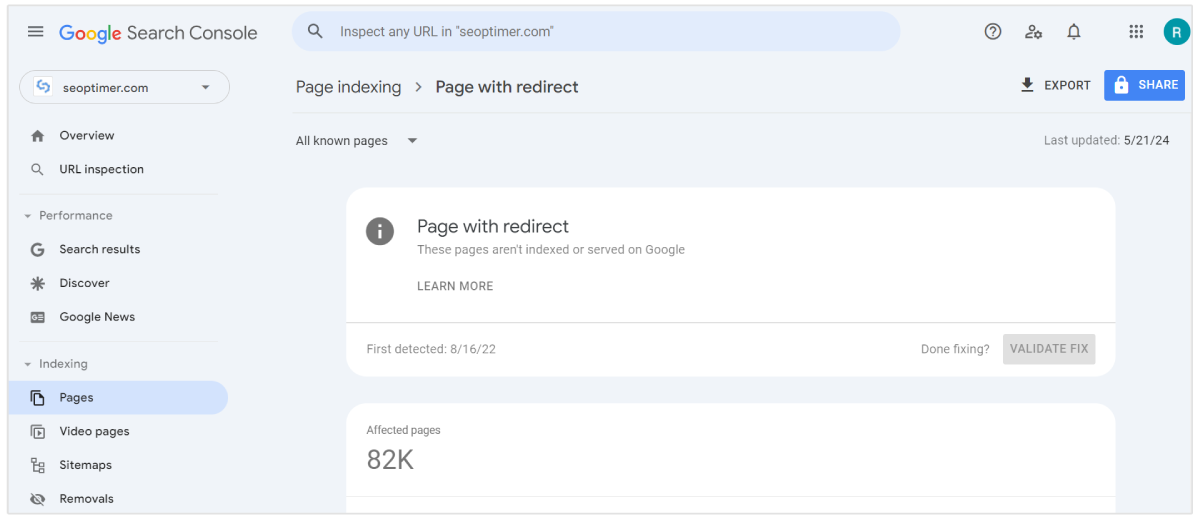Image resolution: width=1200 pixels, height=519 pixels.
Task: Open the Google apps grid
Action: (x=1136, y=32)
